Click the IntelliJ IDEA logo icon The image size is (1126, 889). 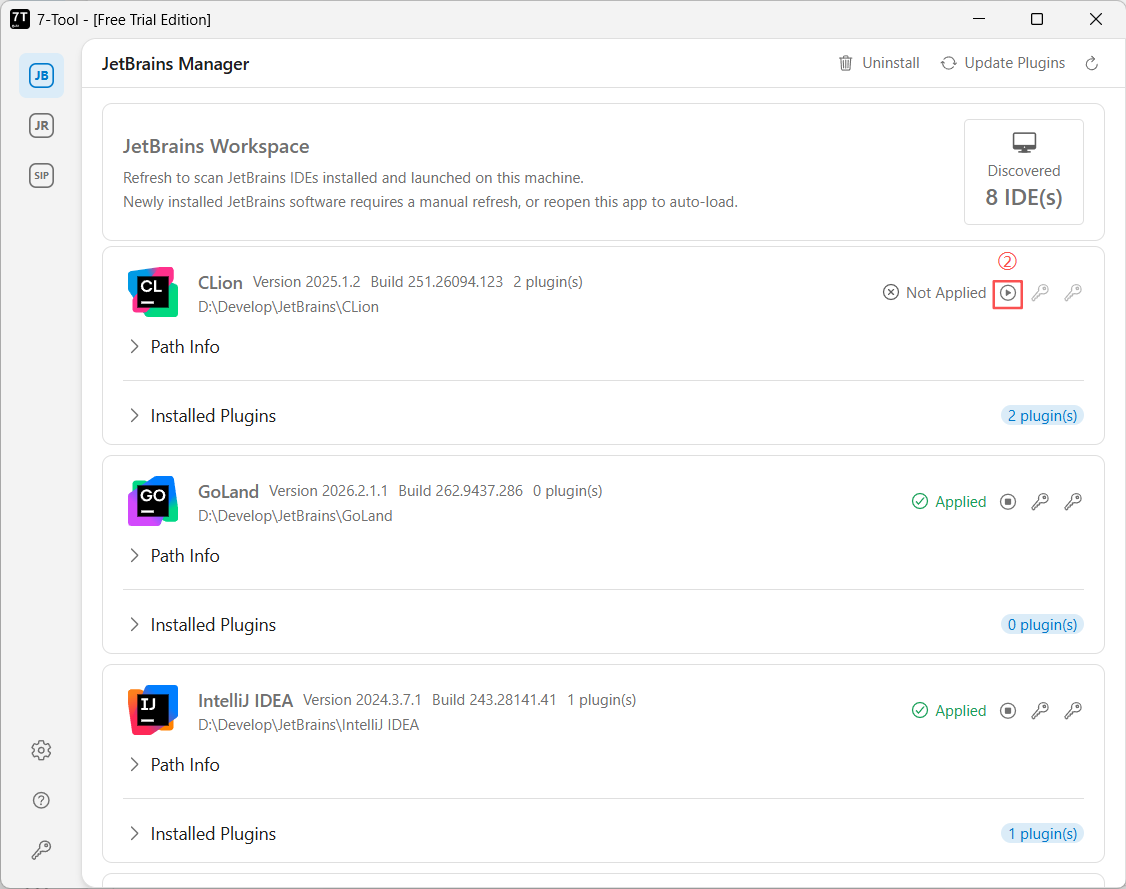[x=153, y=710]
